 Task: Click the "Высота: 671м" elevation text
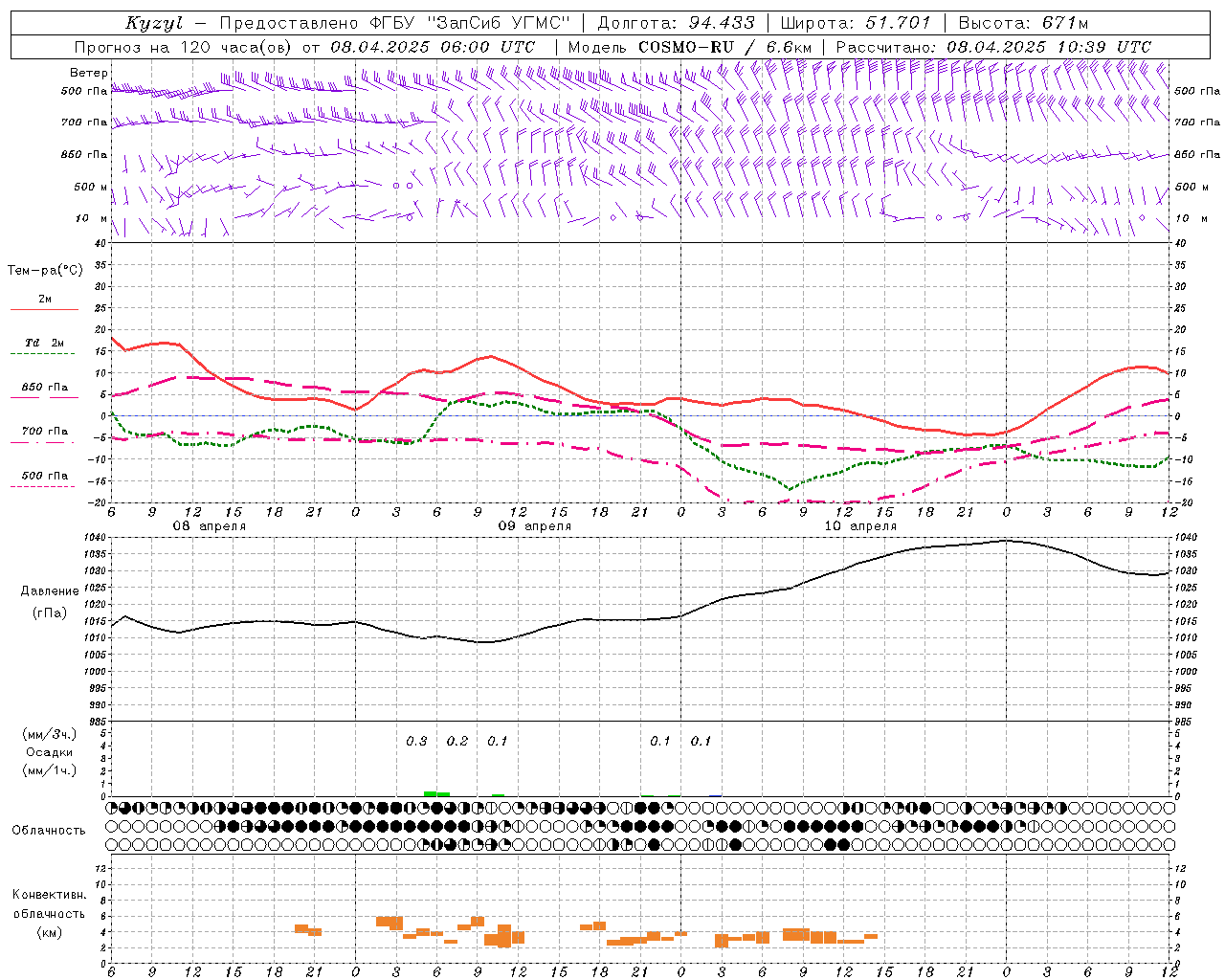coord(1023,23)
